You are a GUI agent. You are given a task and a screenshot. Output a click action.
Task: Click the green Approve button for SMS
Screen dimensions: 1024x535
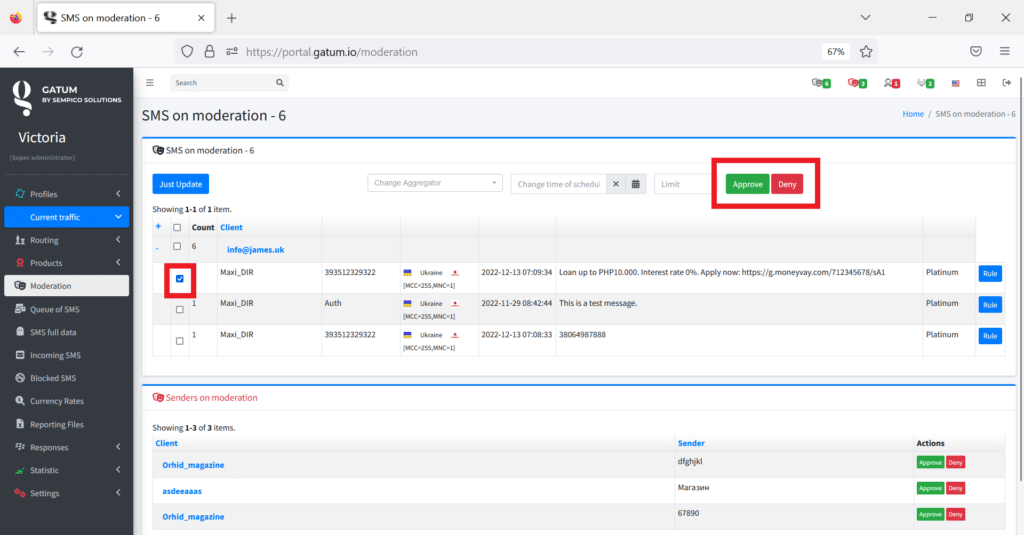click(748, 184)
